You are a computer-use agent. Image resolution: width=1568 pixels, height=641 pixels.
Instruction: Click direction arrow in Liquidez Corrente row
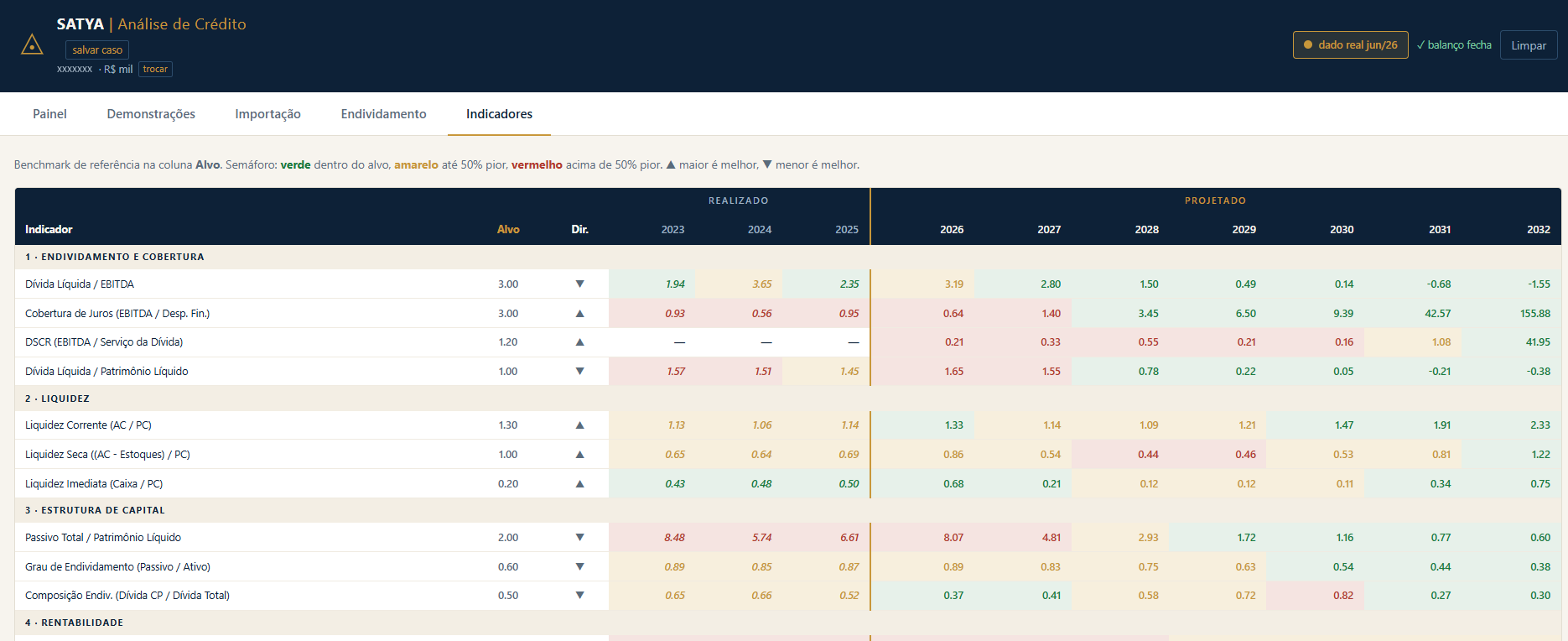pyautogui.click(x=579, y=425)
